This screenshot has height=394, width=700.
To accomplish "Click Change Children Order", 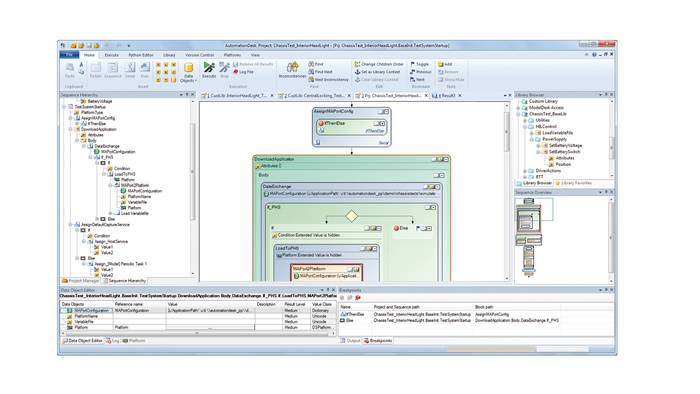I will (x=379, y=64).
